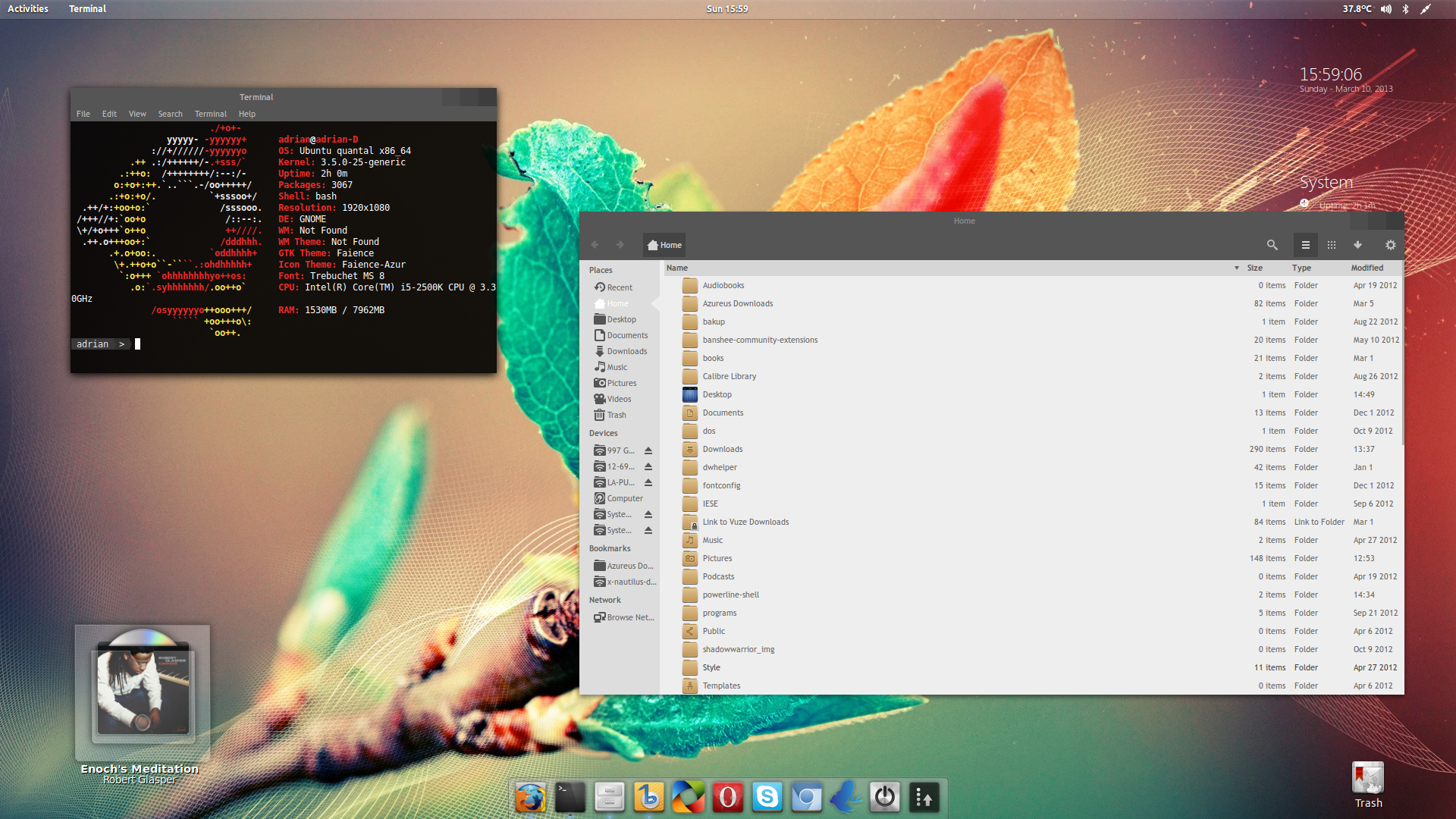
Task: Open Azureus Do... bookmark in sidebar
Action: [x=623, y=566]
